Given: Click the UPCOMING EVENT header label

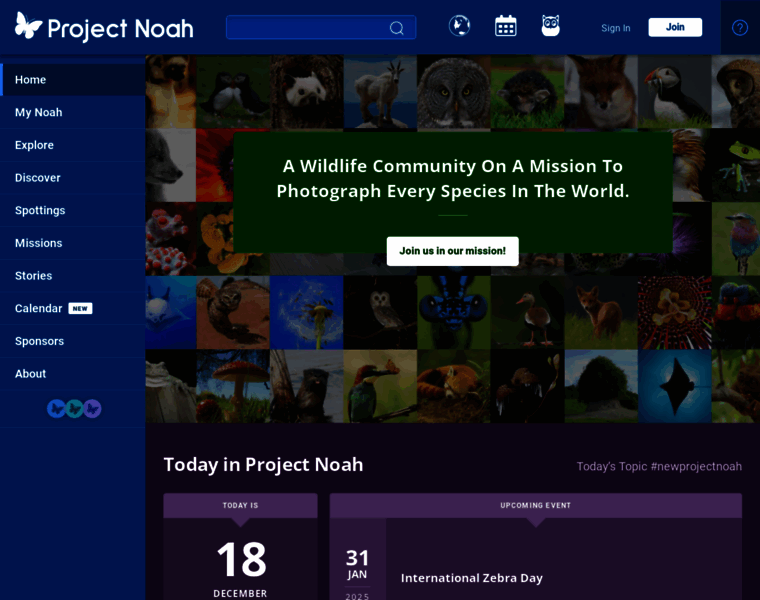Looking at the screenshot, I should (536, 505).
